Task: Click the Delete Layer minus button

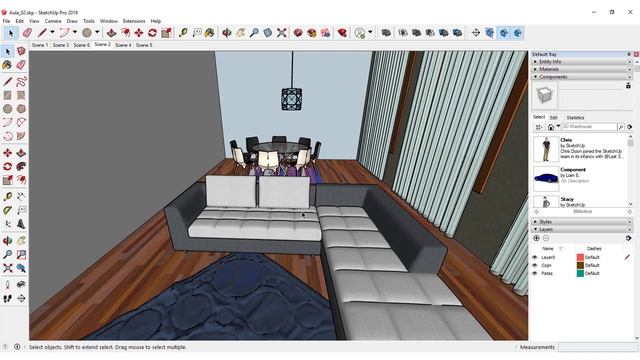Action: (x=546, y=238)
